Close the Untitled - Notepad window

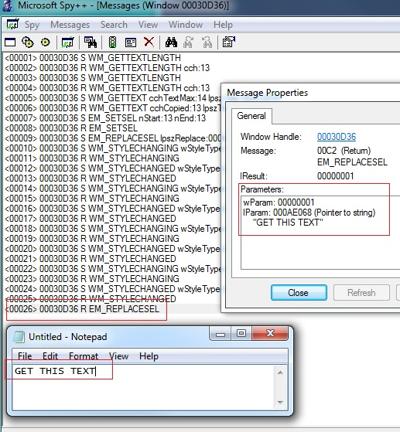pyautogui.click(x=270, y=333)
